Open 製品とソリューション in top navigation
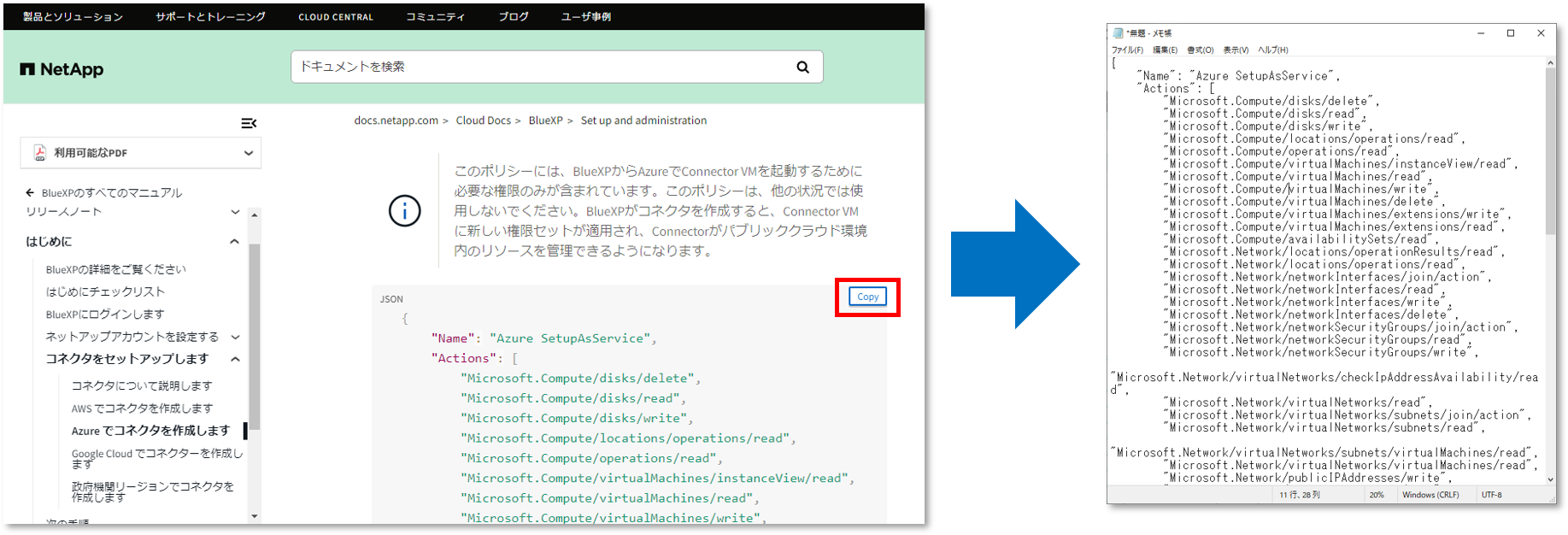 point(73,17)
